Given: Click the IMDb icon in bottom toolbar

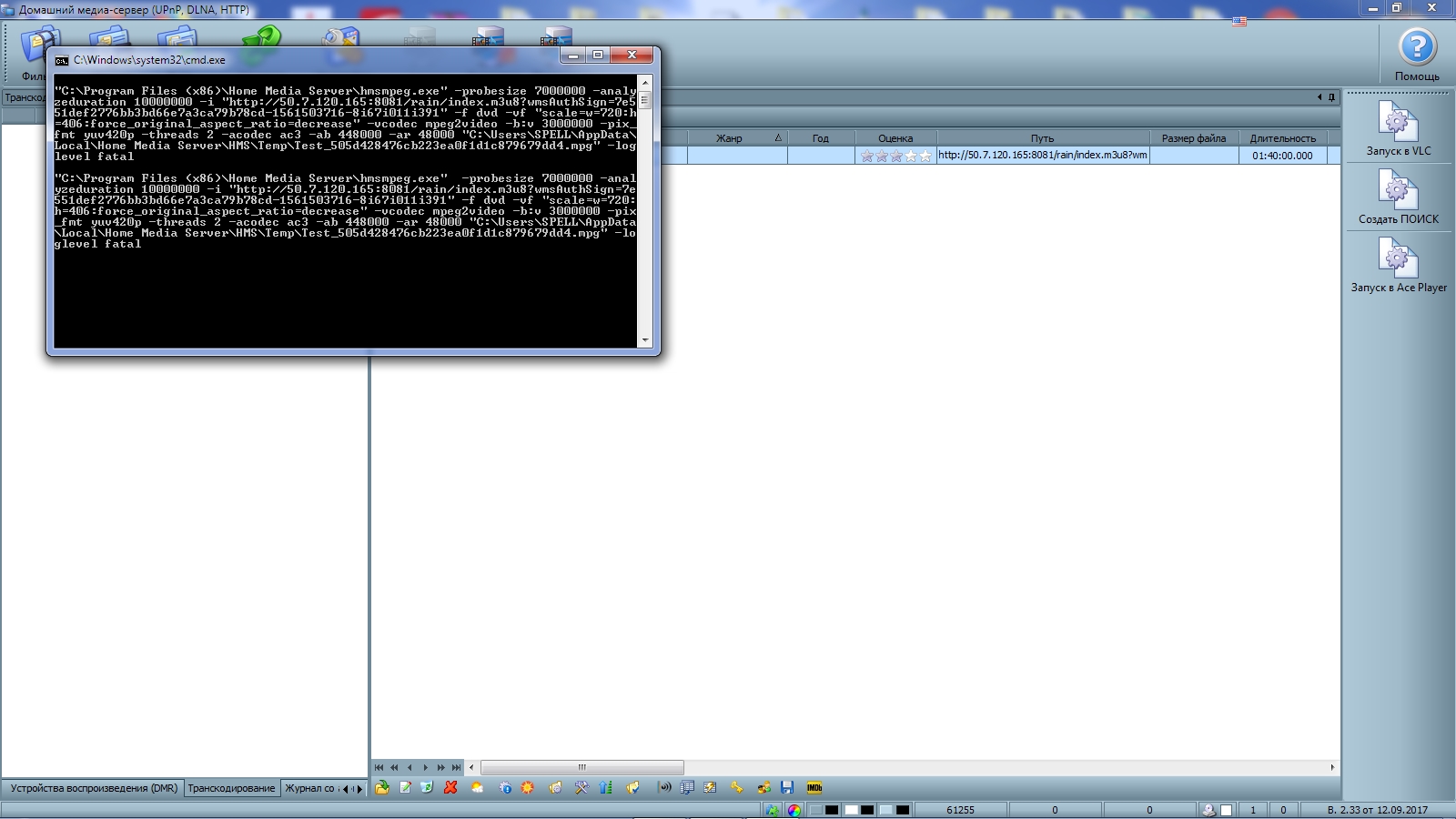Looking at the screenshot, I should 814,788.
